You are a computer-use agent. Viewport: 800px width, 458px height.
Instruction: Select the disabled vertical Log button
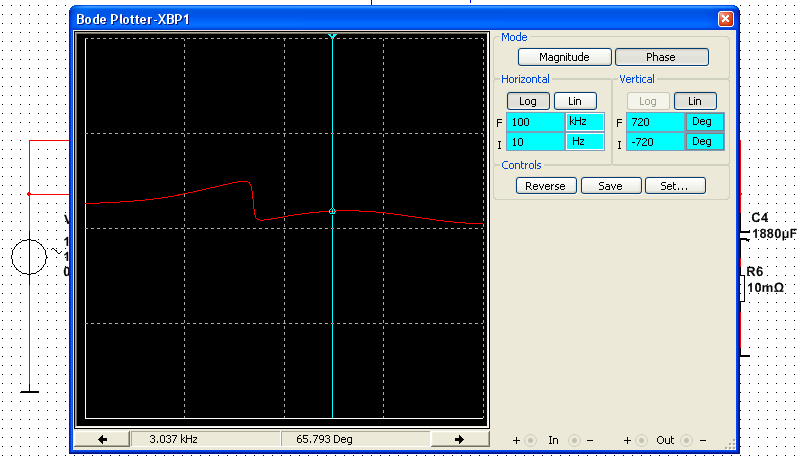[x=647, y=101]
